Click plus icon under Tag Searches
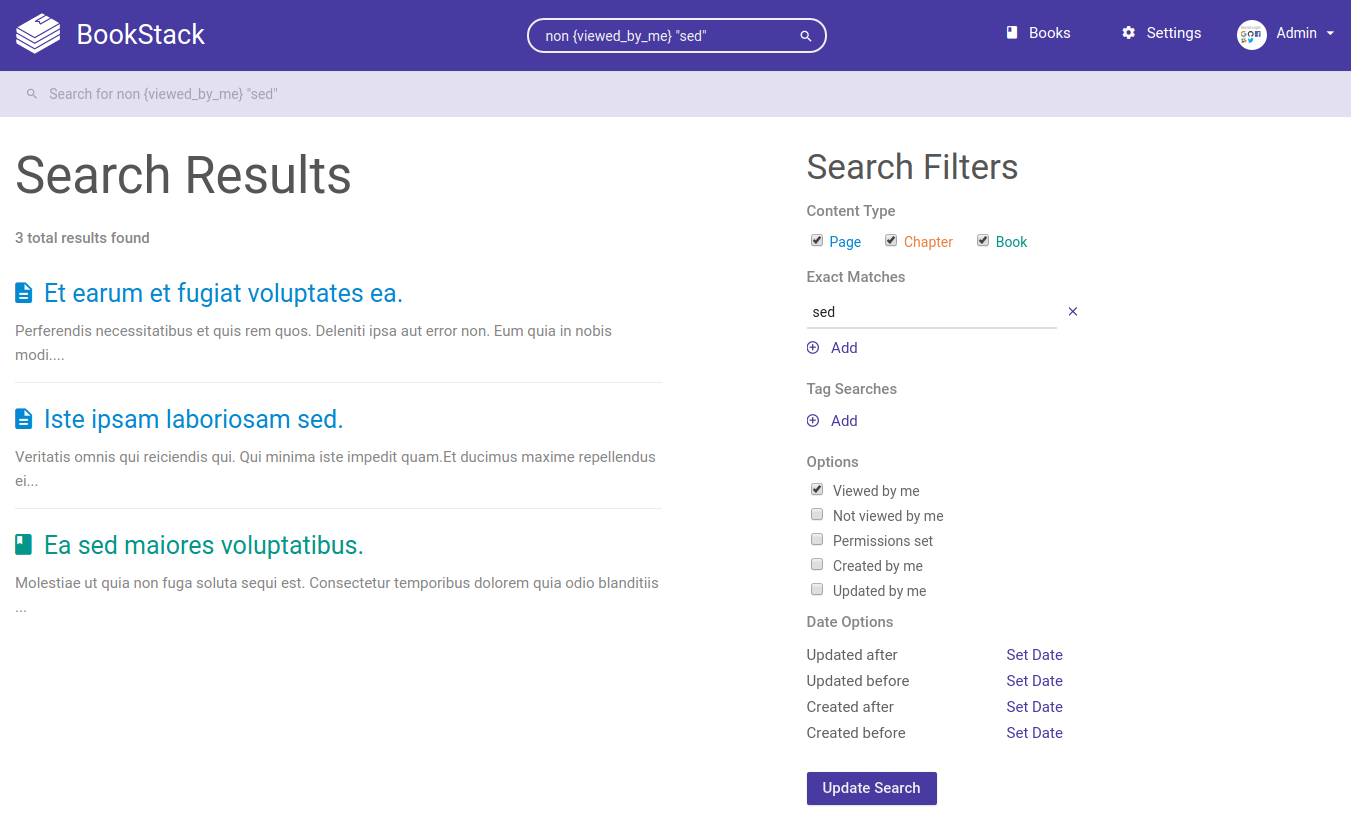The height and width of the screenshot is (827, 1351). click(813, 421)
